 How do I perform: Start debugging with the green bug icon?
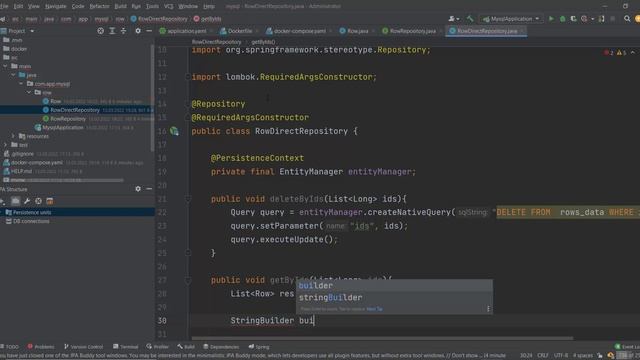tap(562, 19)
